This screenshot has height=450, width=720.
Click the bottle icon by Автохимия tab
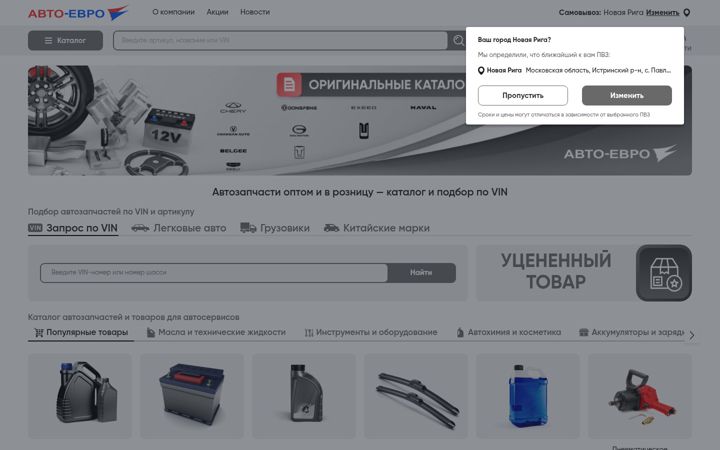pyautogui.click(x=460, y=332)
